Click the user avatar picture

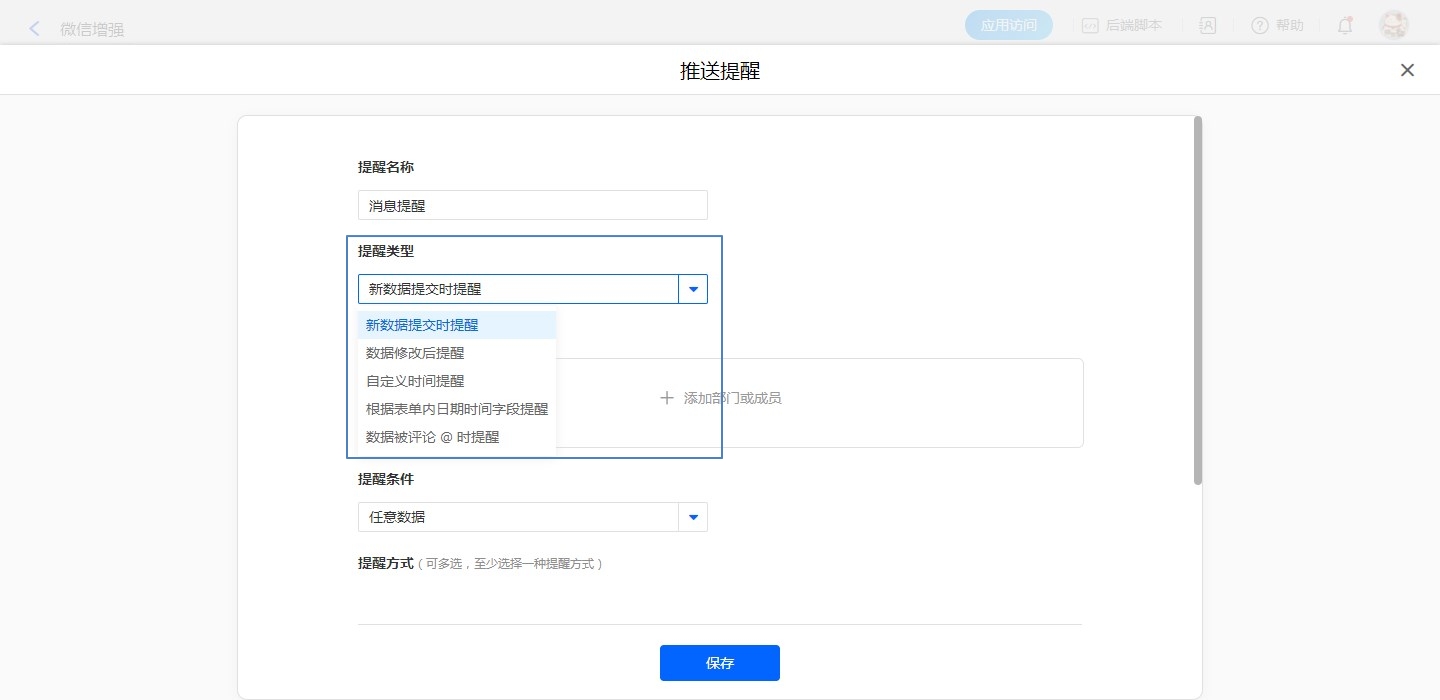(1393, 26)
